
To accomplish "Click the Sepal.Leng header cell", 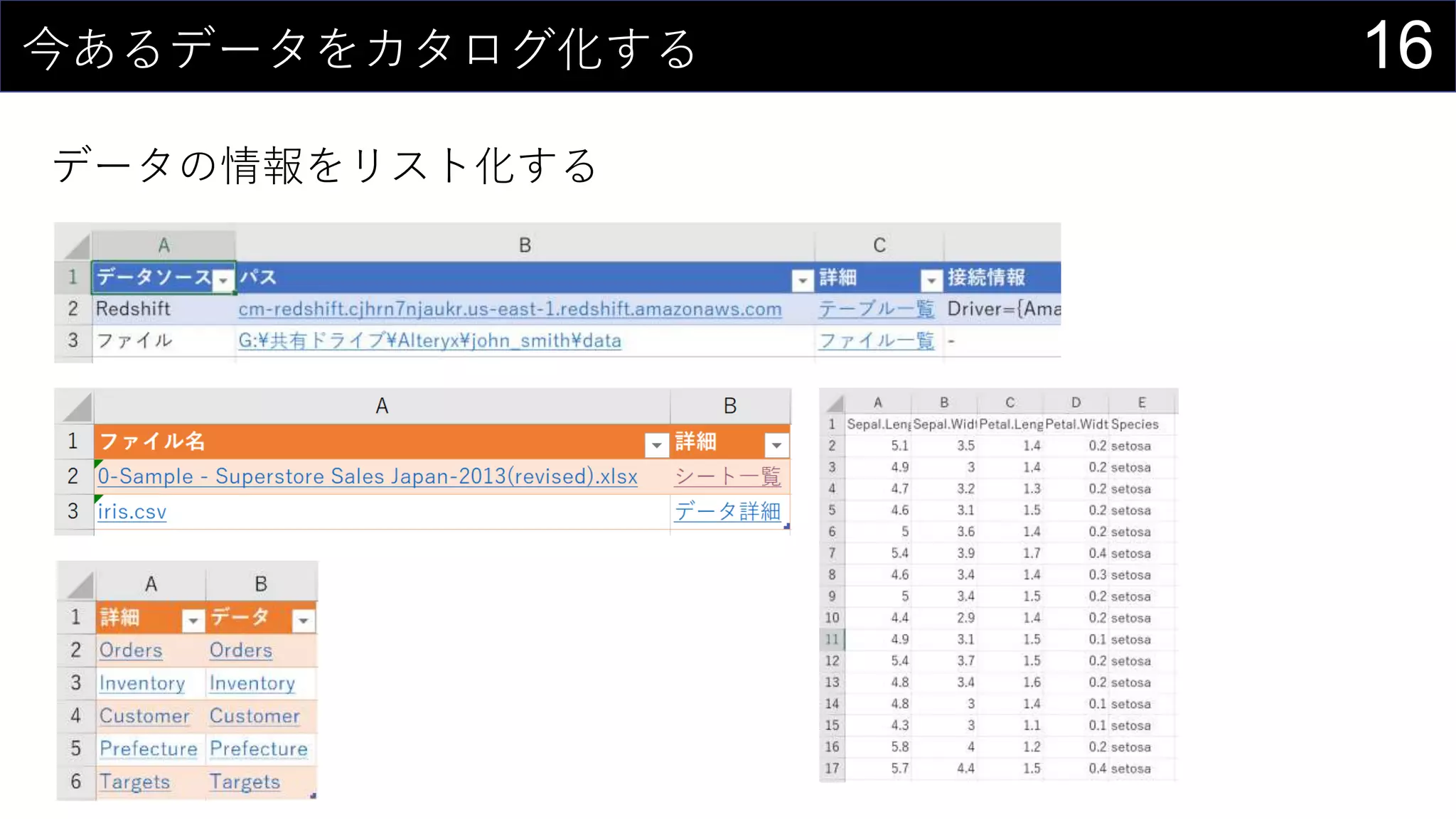I will tap(879, 424).
